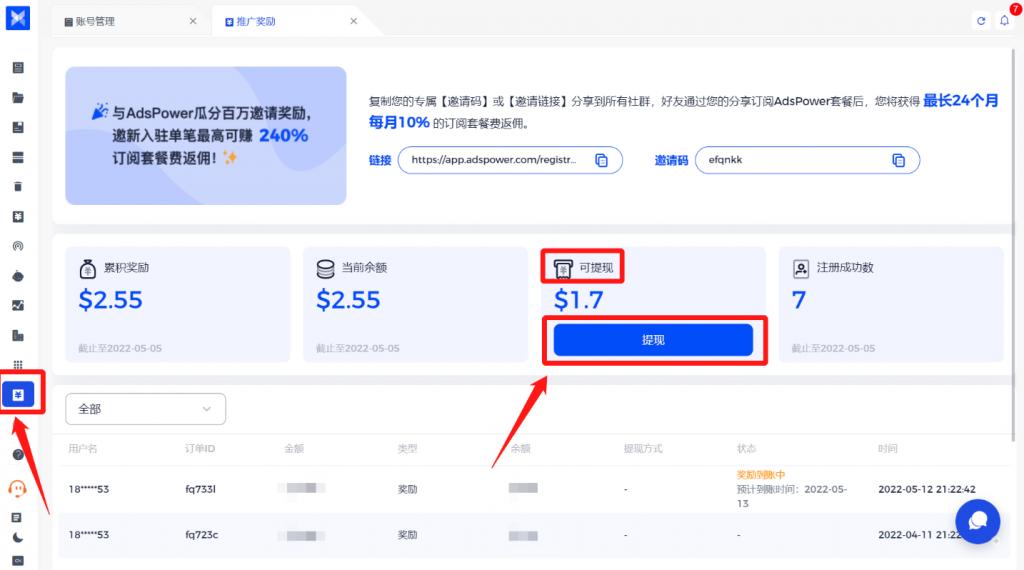Open notifications bell with badge 7
This screenshot has height=570, width=1024.
pyautogui.click(x=1004, y=21)
